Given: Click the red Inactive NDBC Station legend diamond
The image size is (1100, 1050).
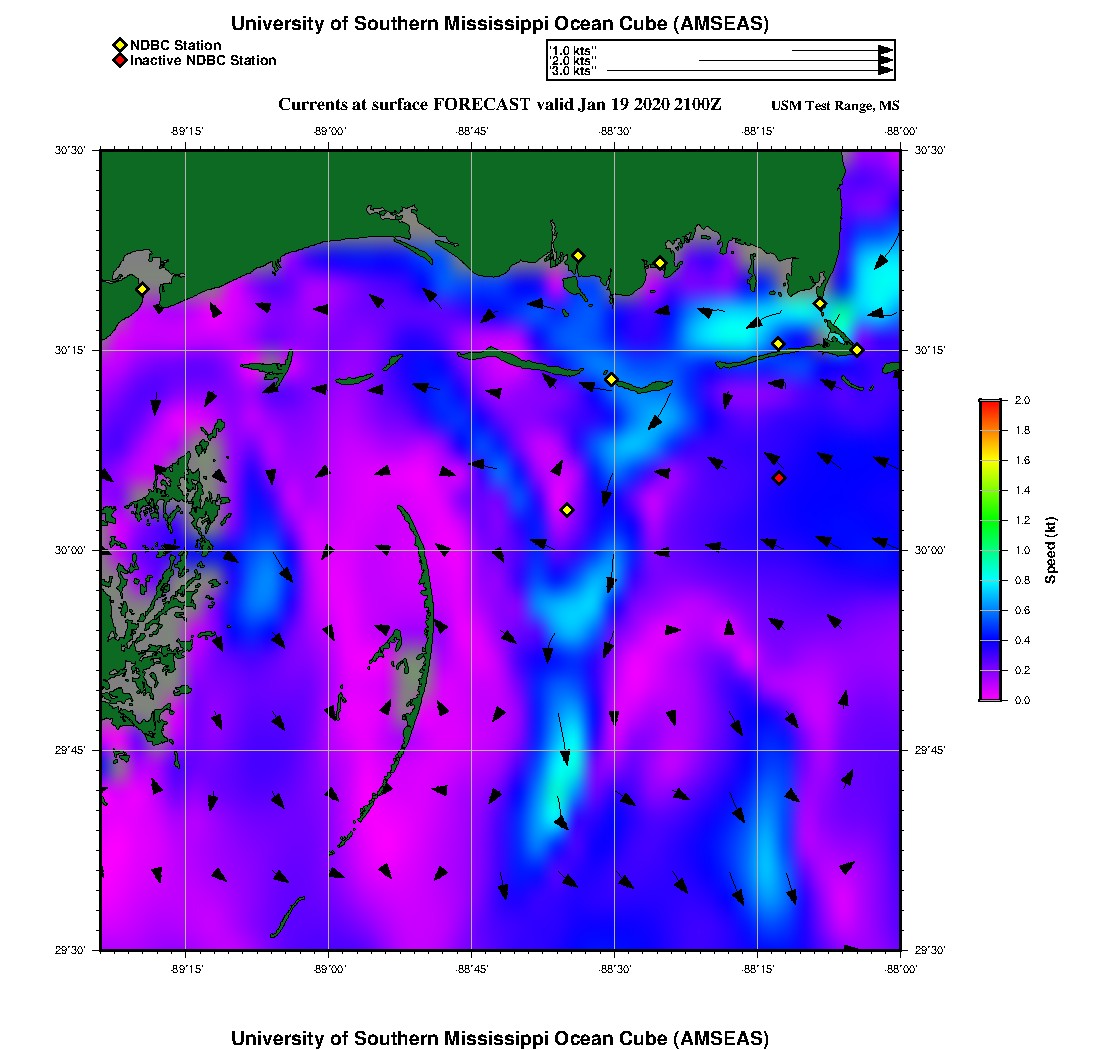Looking at the screenshot, I should click(119, 60).
